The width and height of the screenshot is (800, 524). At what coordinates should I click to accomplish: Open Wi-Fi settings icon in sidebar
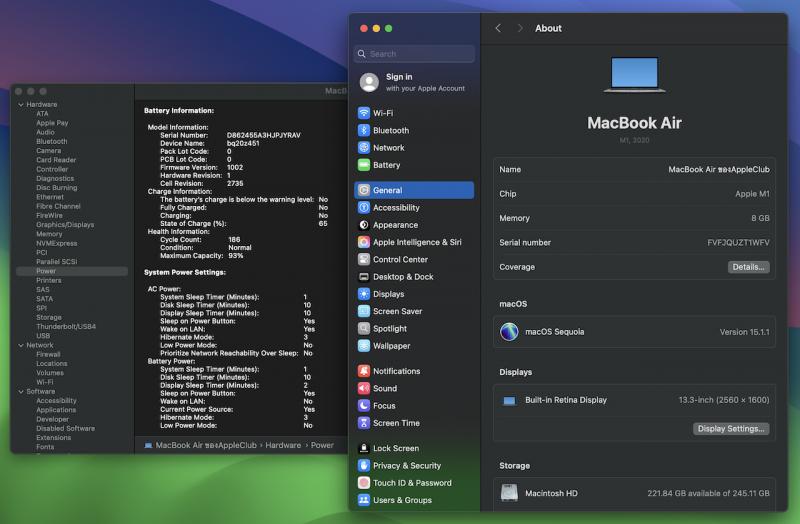(364, 113)
